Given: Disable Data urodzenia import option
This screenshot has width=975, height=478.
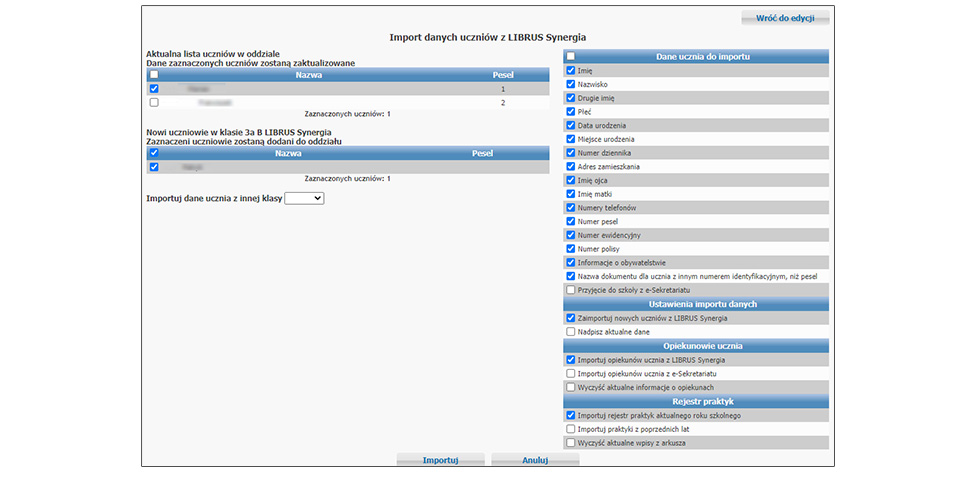Looking at the screenshot, I should [x=570, y=125].
